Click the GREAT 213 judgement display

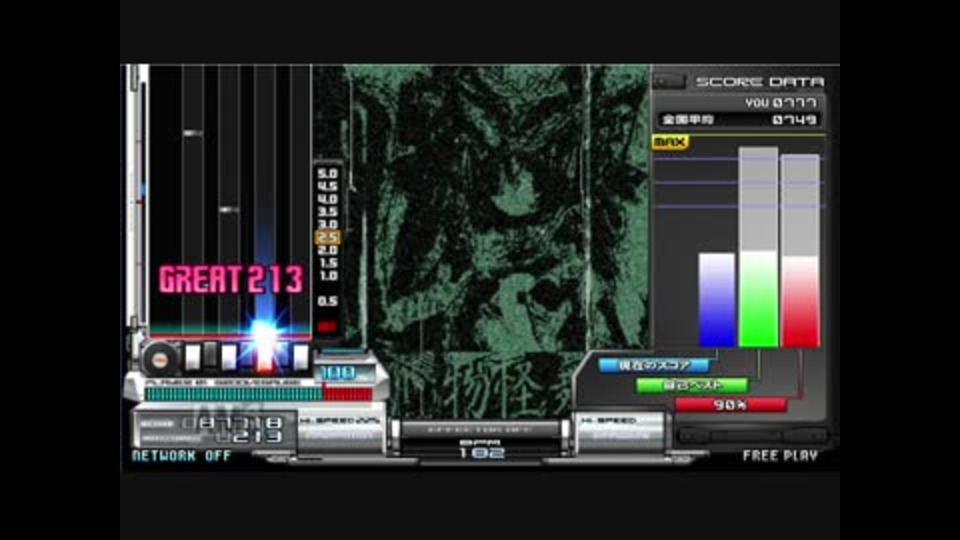coord(231,279)
